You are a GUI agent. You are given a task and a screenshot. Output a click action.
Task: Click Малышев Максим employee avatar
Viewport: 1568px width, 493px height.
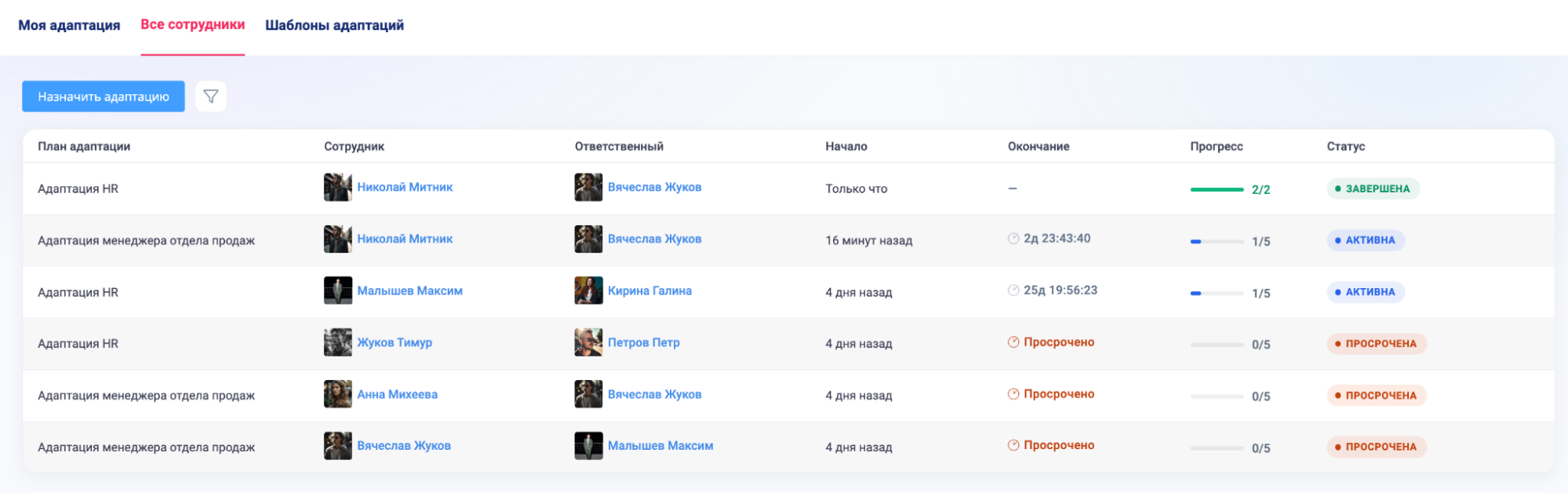337,291
